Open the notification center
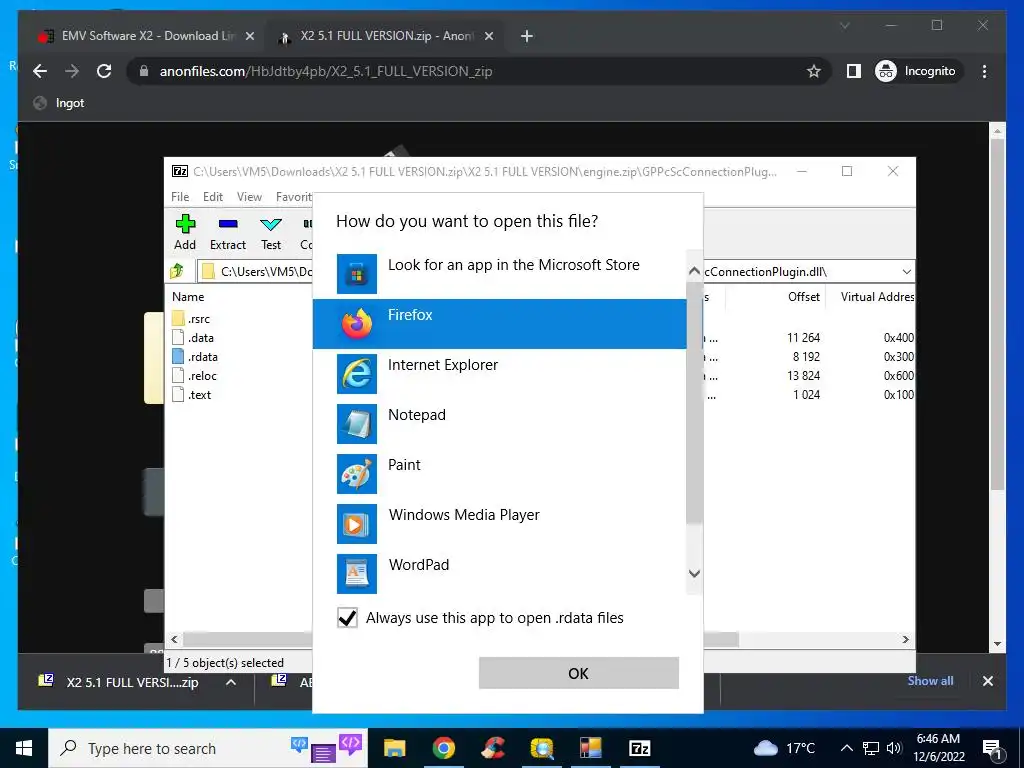The height and width of the screenshot is (768, 1024). point(993,749)
